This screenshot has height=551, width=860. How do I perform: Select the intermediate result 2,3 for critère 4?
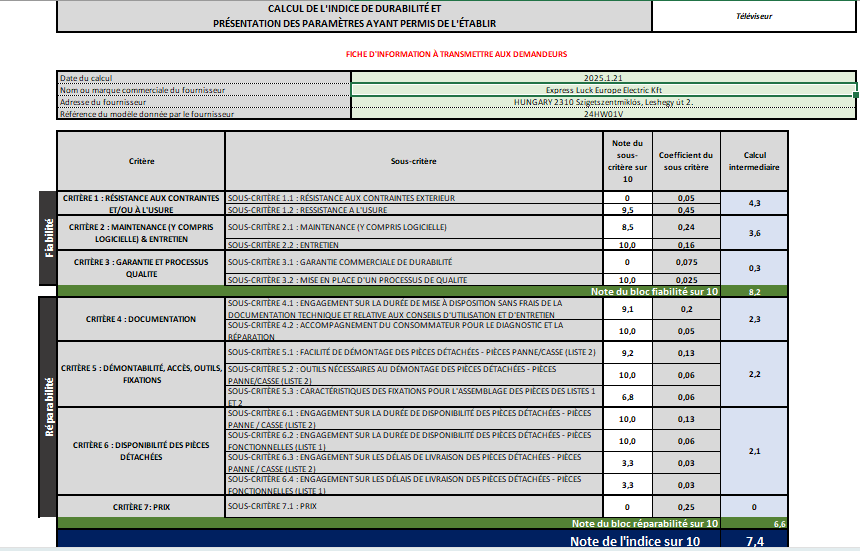click(754, 319)
